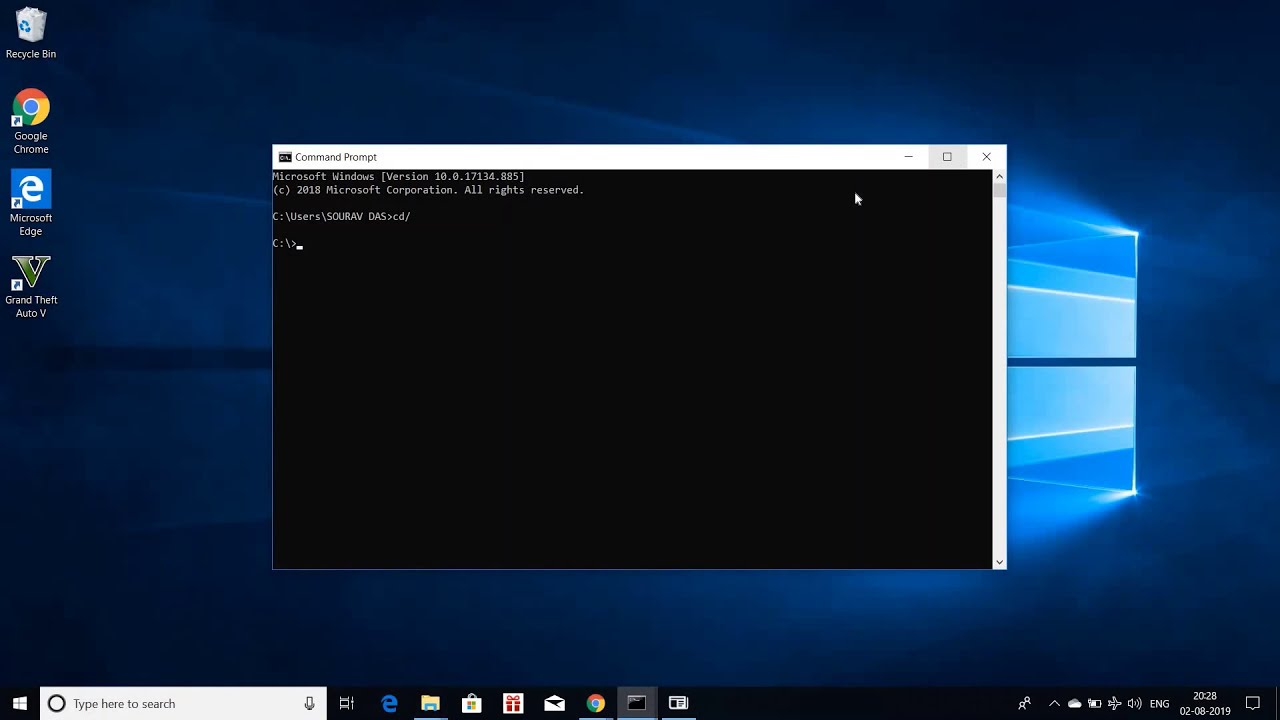Launch Google Chrome from the taskbar

(595, 703)
